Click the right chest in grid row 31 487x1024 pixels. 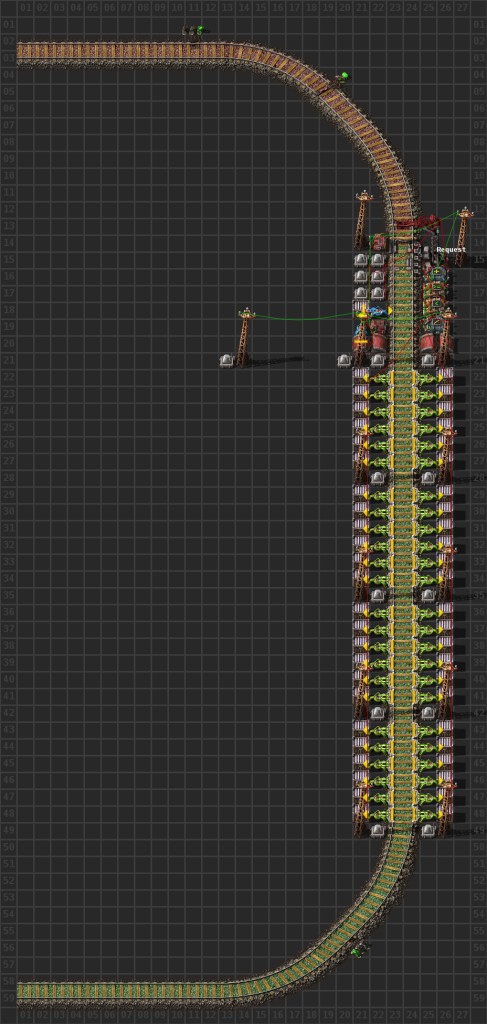(445, 528)
